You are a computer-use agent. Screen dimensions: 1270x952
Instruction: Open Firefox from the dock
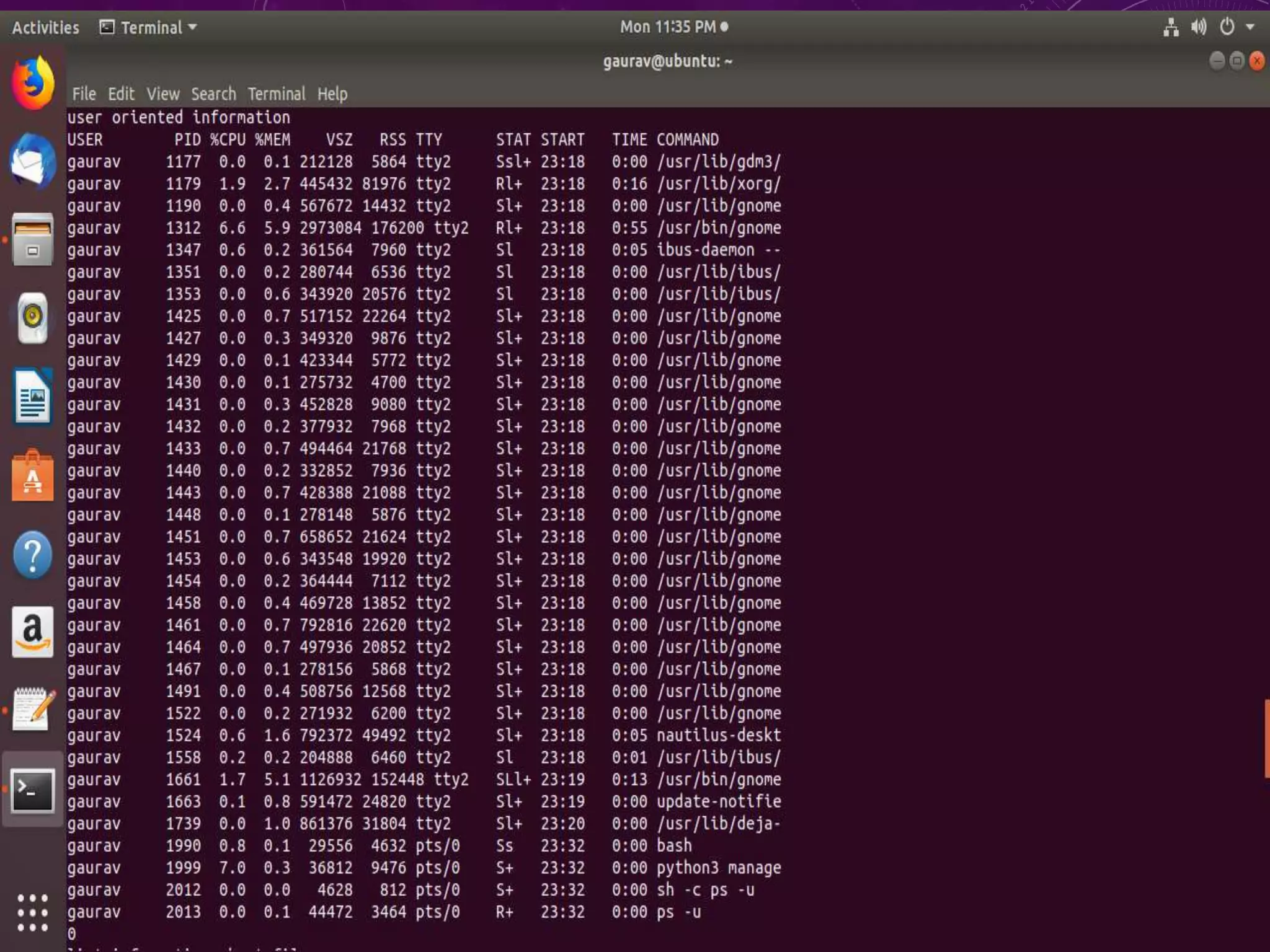[x=33, y=83]
